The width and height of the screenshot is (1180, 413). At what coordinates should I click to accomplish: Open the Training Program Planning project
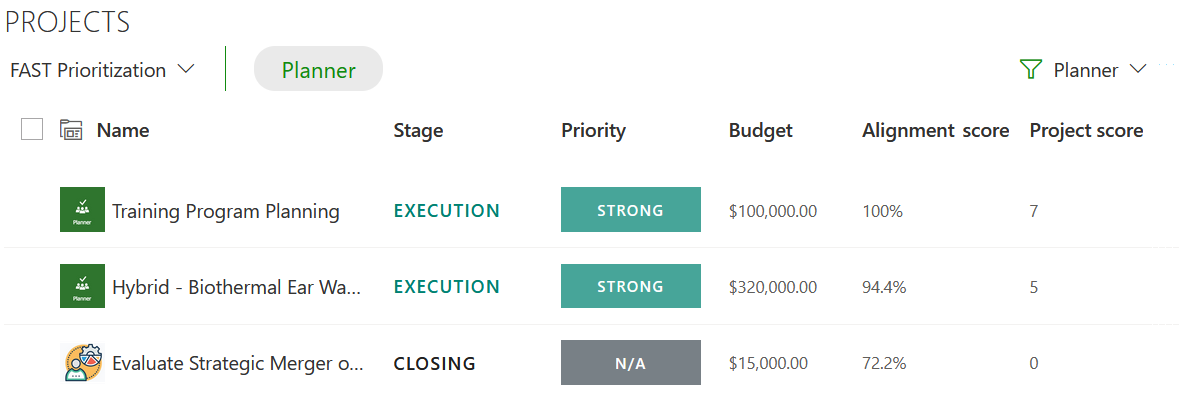[226, 211]
